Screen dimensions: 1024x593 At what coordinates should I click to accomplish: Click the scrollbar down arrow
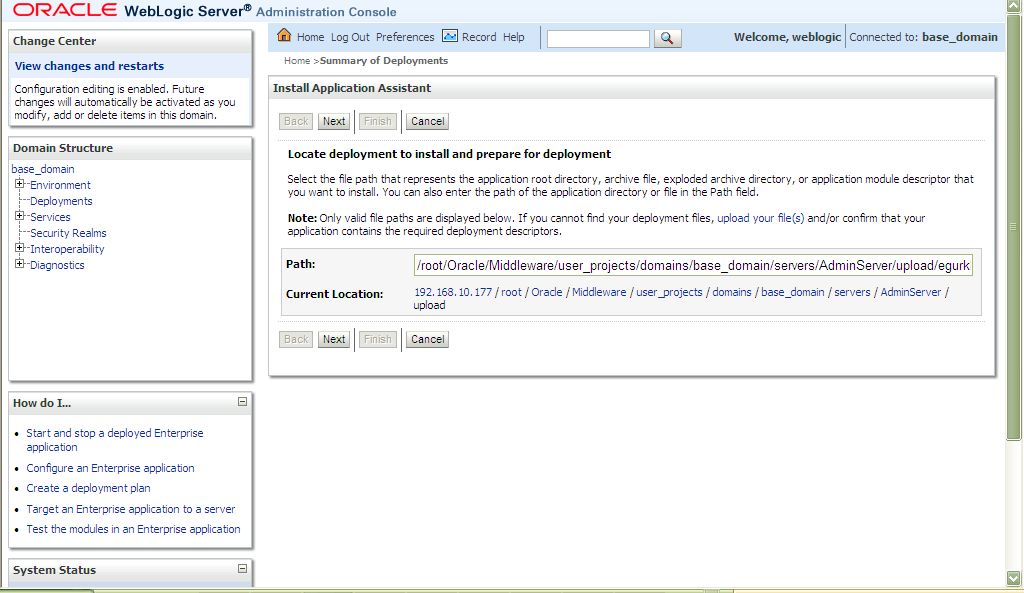click(1014, 578)
